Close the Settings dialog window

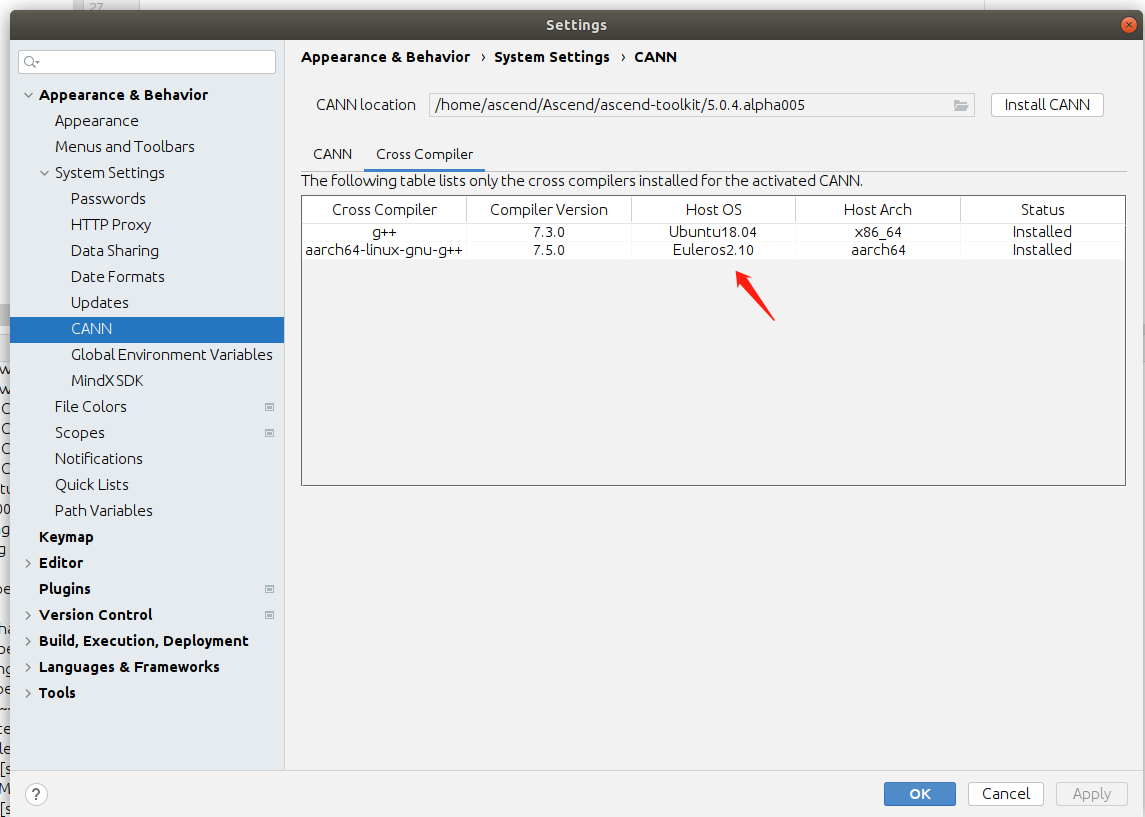coord(1128,25)
